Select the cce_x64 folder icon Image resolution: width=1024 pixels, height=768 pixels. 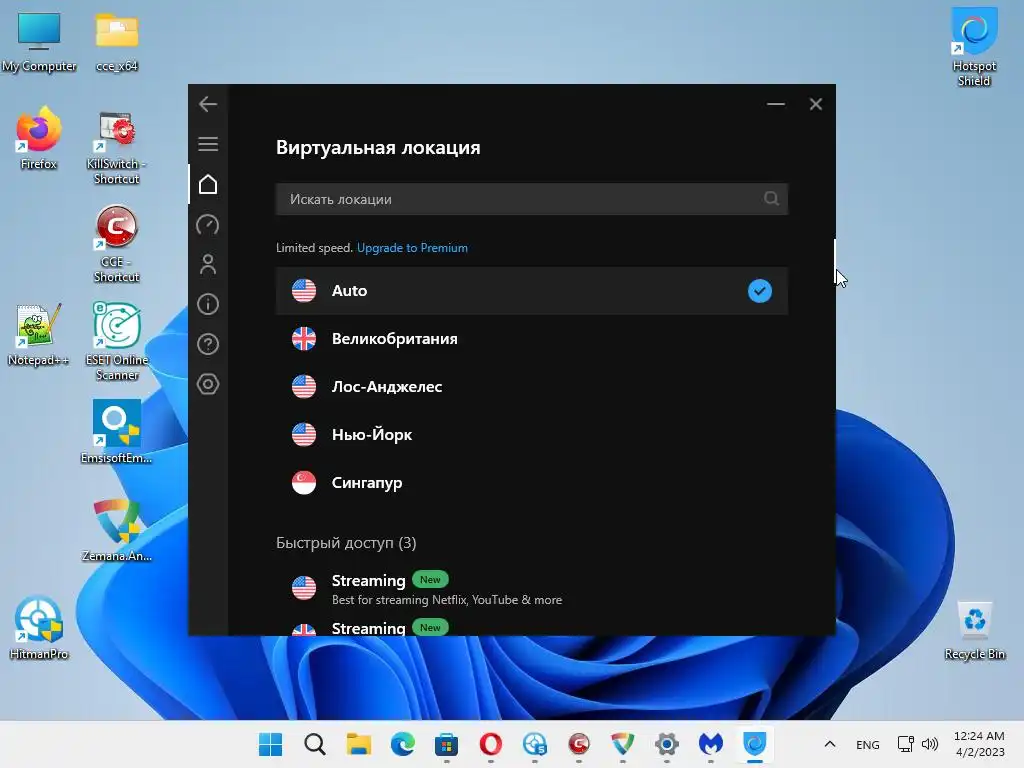(x=117, y=41)
